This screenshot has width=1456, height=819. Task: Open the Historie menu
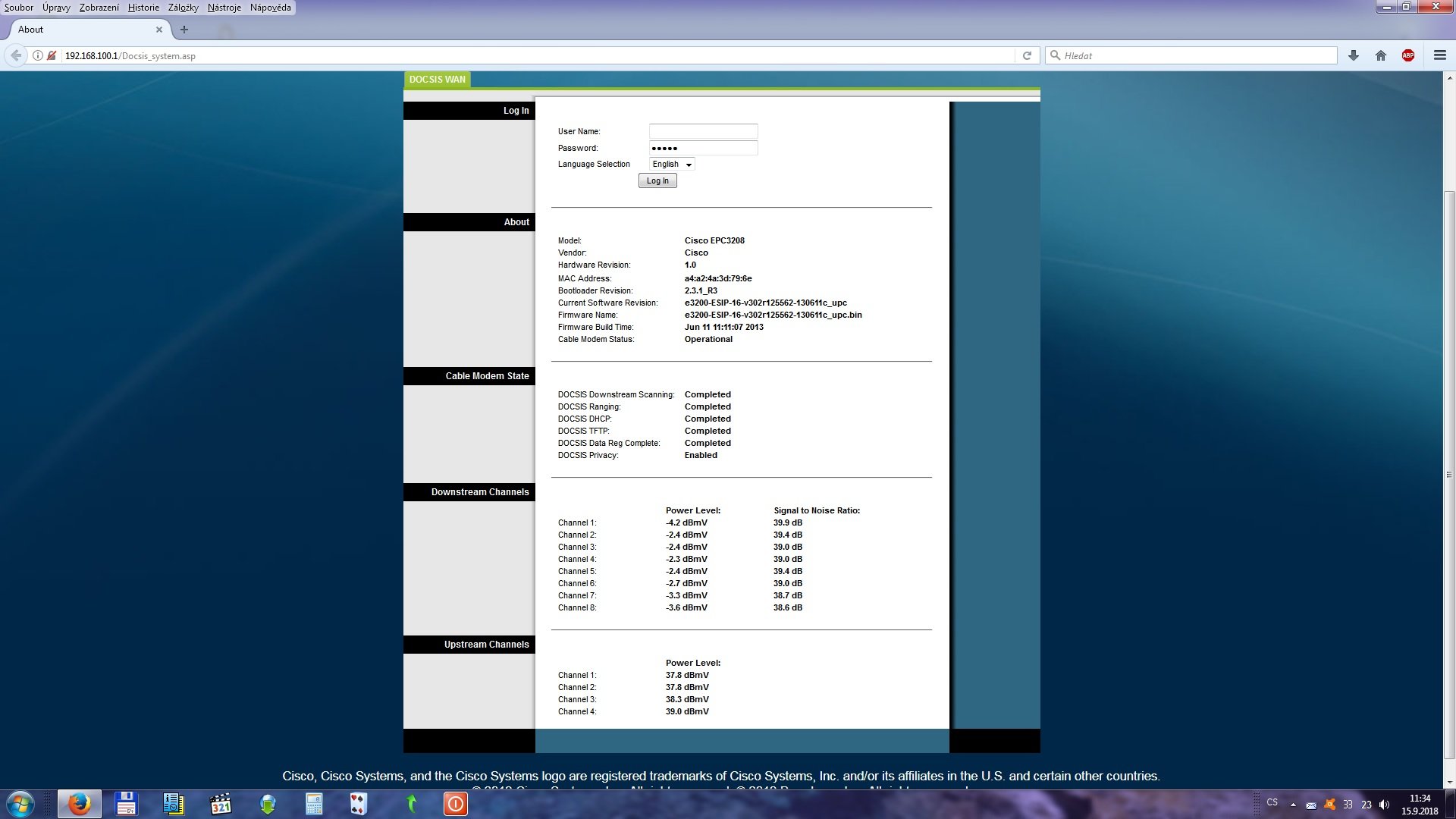tap(143, 8)
